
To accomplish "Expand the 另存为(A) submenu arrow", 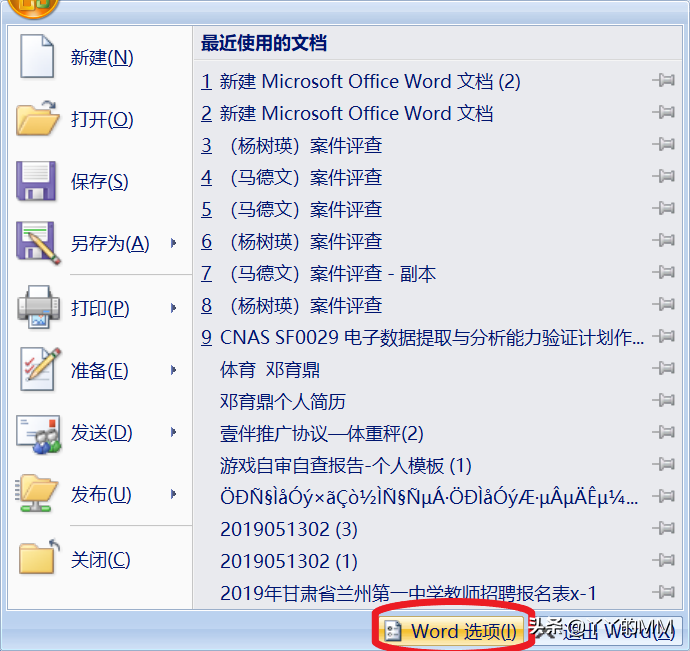I will pyautogui.click(x=173, y=243).
